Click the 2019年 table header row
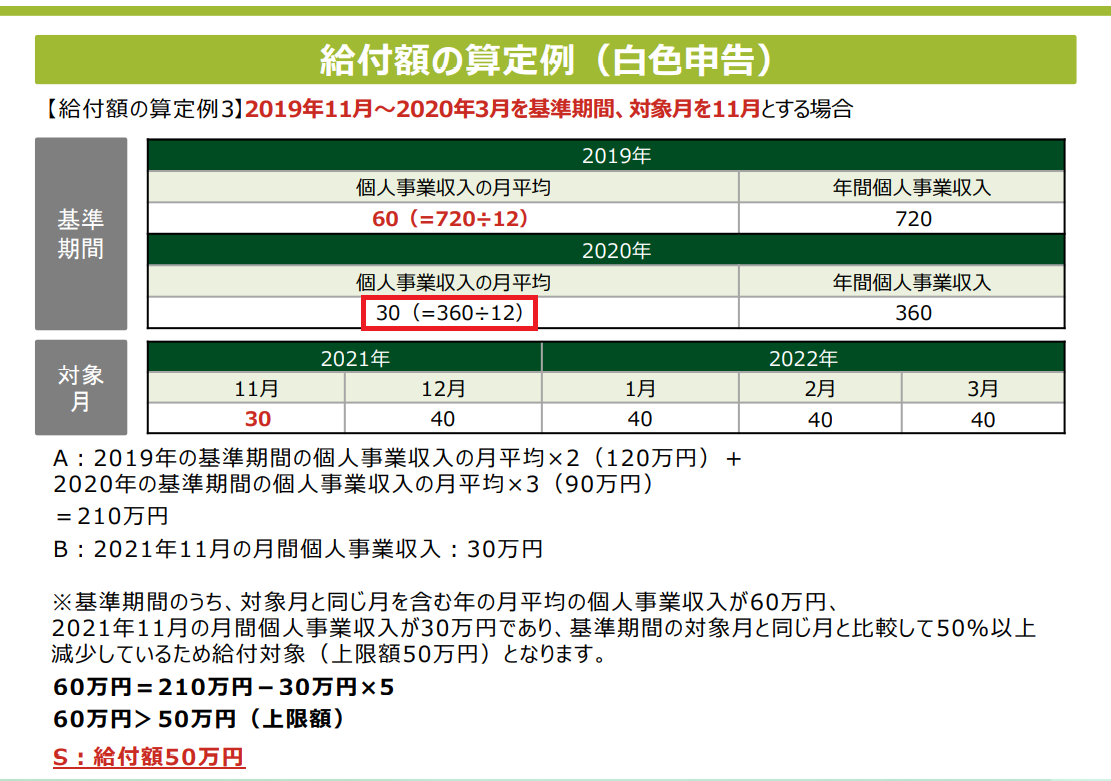 click(x=606, y=156)
